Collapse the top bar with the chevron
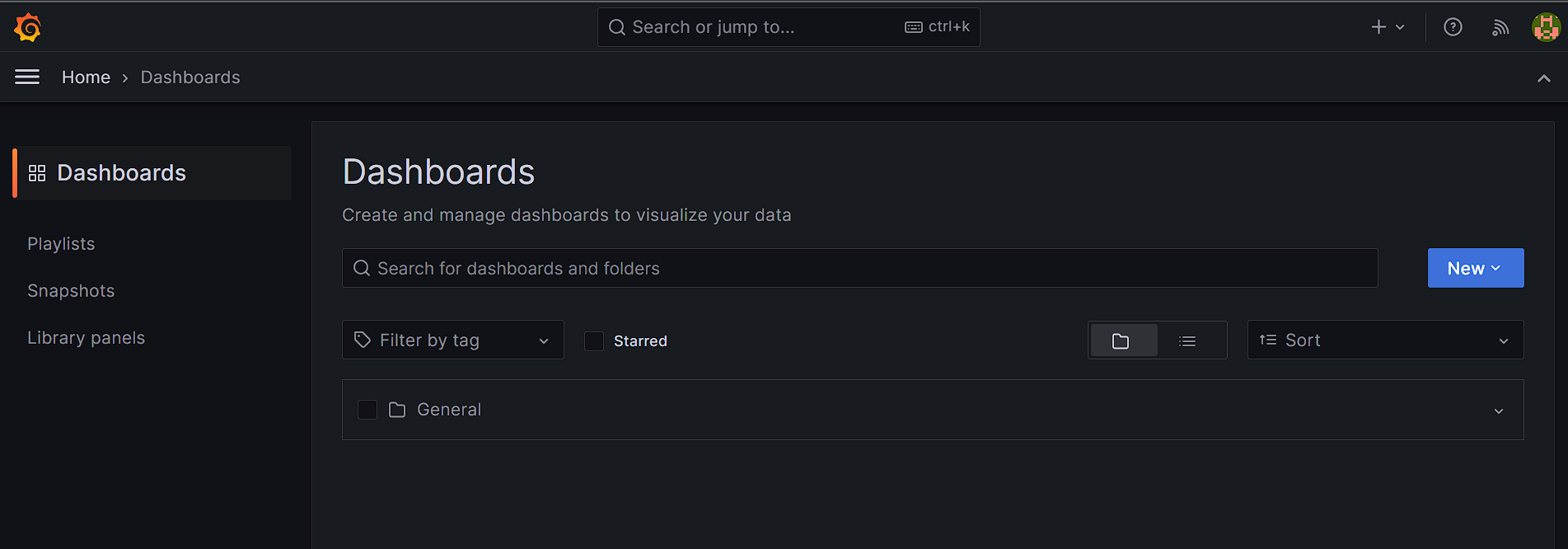The image size is (1568, 549). click(x=1544, y=78)
